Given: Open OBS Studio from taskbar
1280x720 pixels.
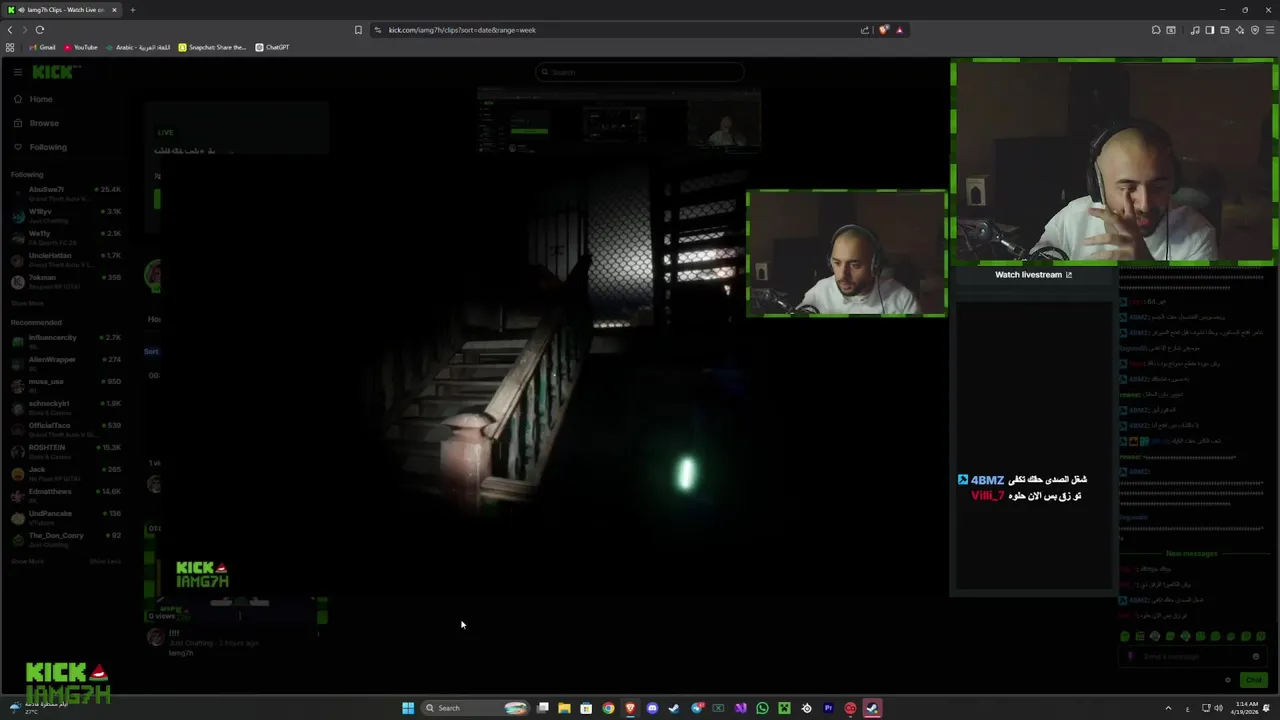Looking at the screenshot, I should pyautogui.click(x=806, y=708).
